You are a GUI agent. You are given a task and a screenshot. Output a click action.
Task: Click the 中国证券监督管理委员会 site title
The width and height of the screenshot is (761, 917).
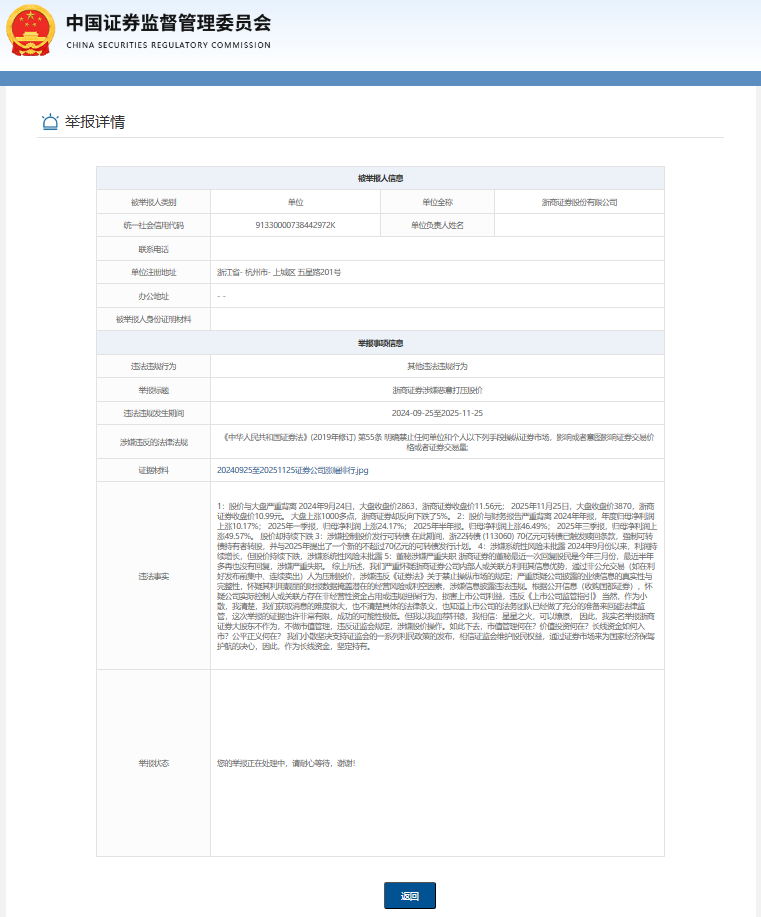click(168, 23)
